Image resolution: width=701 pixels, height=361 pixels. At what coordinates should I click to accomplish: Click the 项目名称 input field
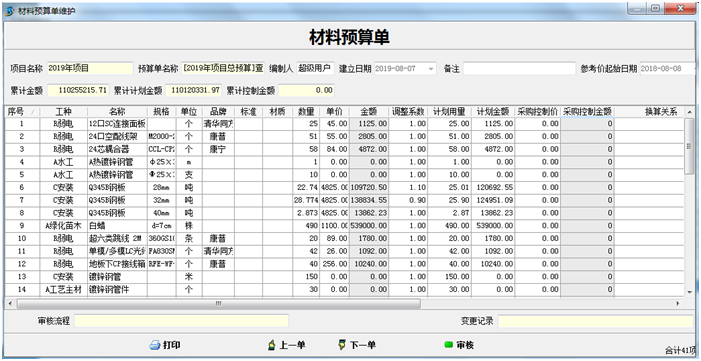[90, 68]
